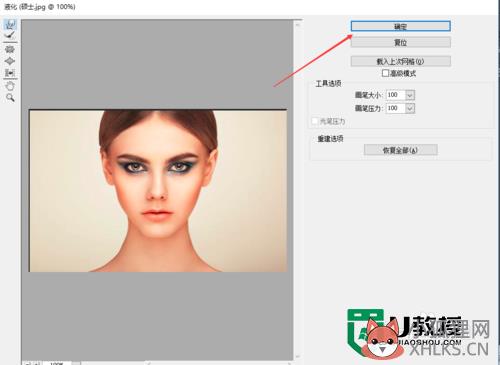
Task: Click the 恢复全部 (Restore All) button
Action: [400, 150]
